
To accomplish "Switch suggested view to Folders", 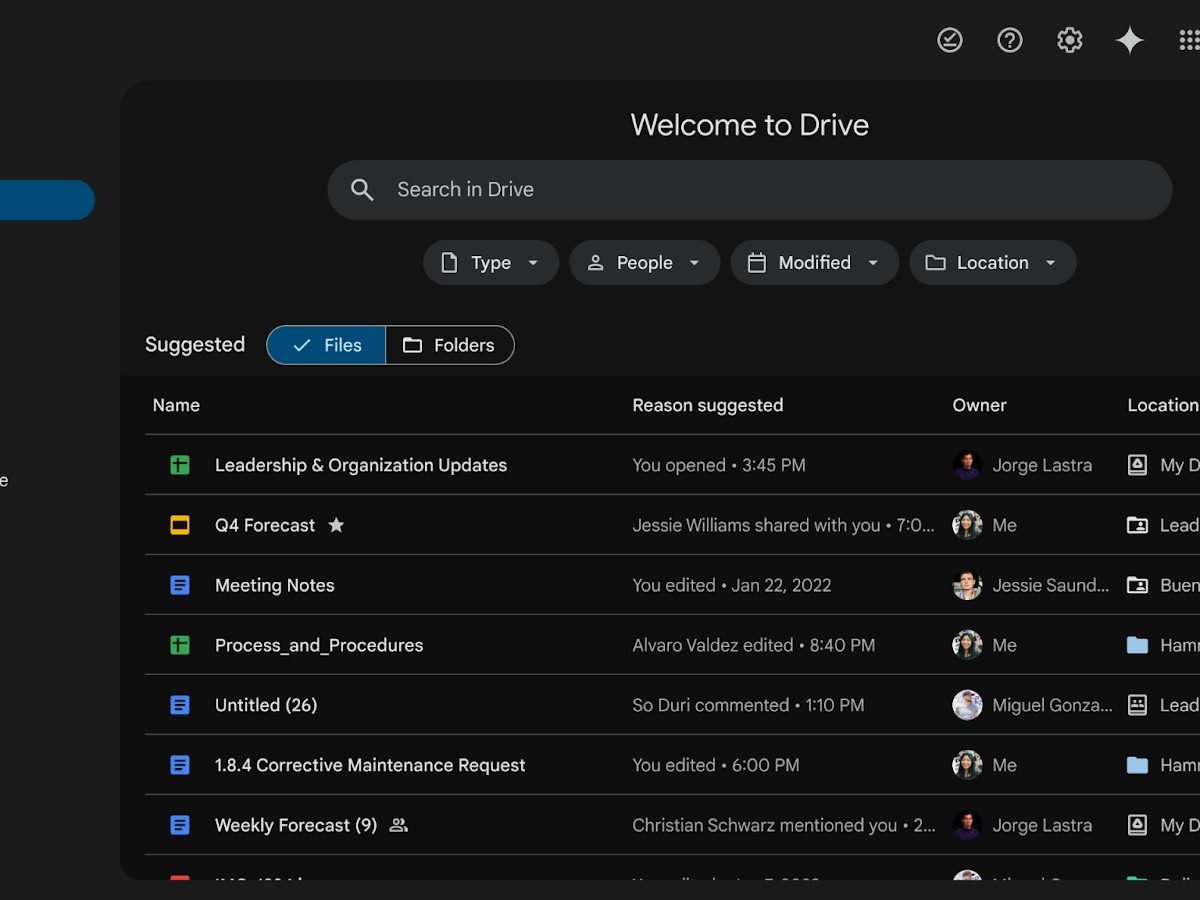I will click(x=449, y=345).
